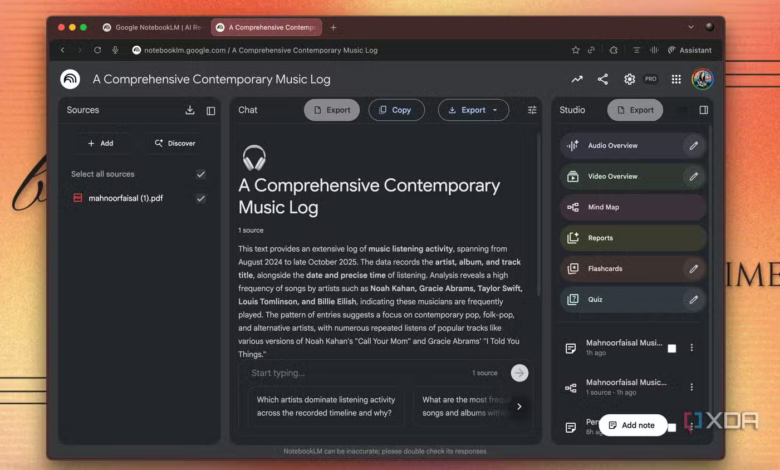The height and width of the screenshot is (470, 780).
Task: Submit the chat message arrow
Action: pyautogui.click(x=519, y=373)
